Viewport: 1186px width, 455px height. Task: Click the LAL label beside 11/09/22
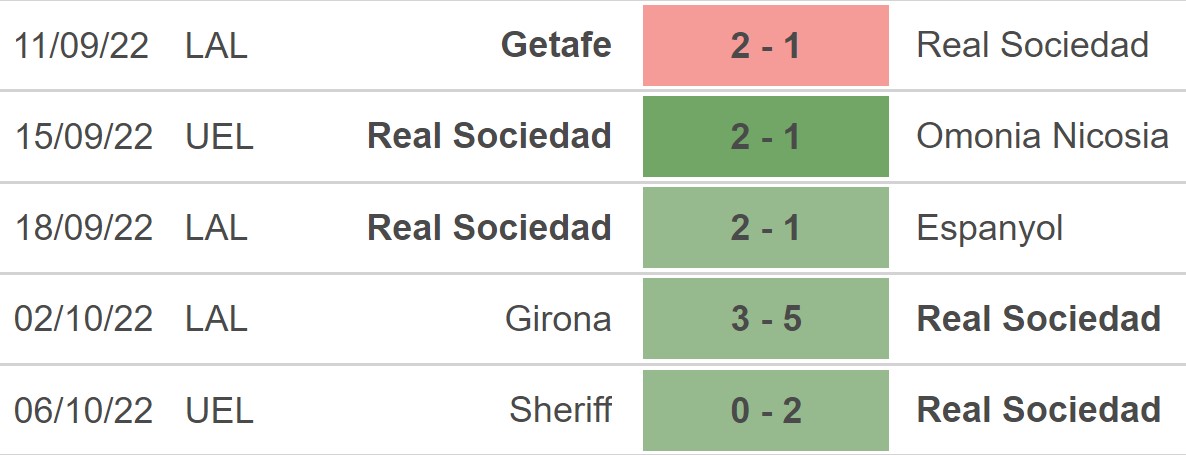point(216,46)
